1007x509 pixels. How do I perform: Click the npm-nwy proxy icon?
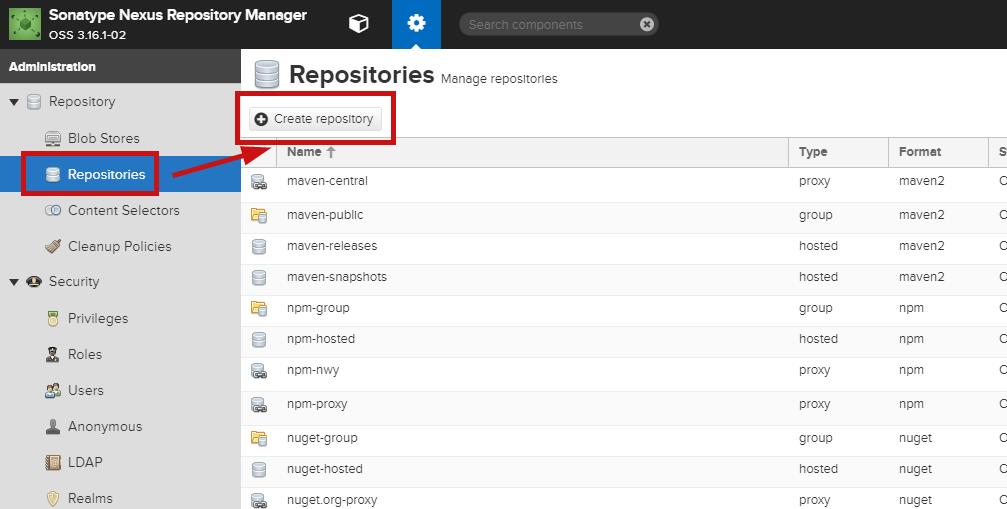tap(259, 371)
